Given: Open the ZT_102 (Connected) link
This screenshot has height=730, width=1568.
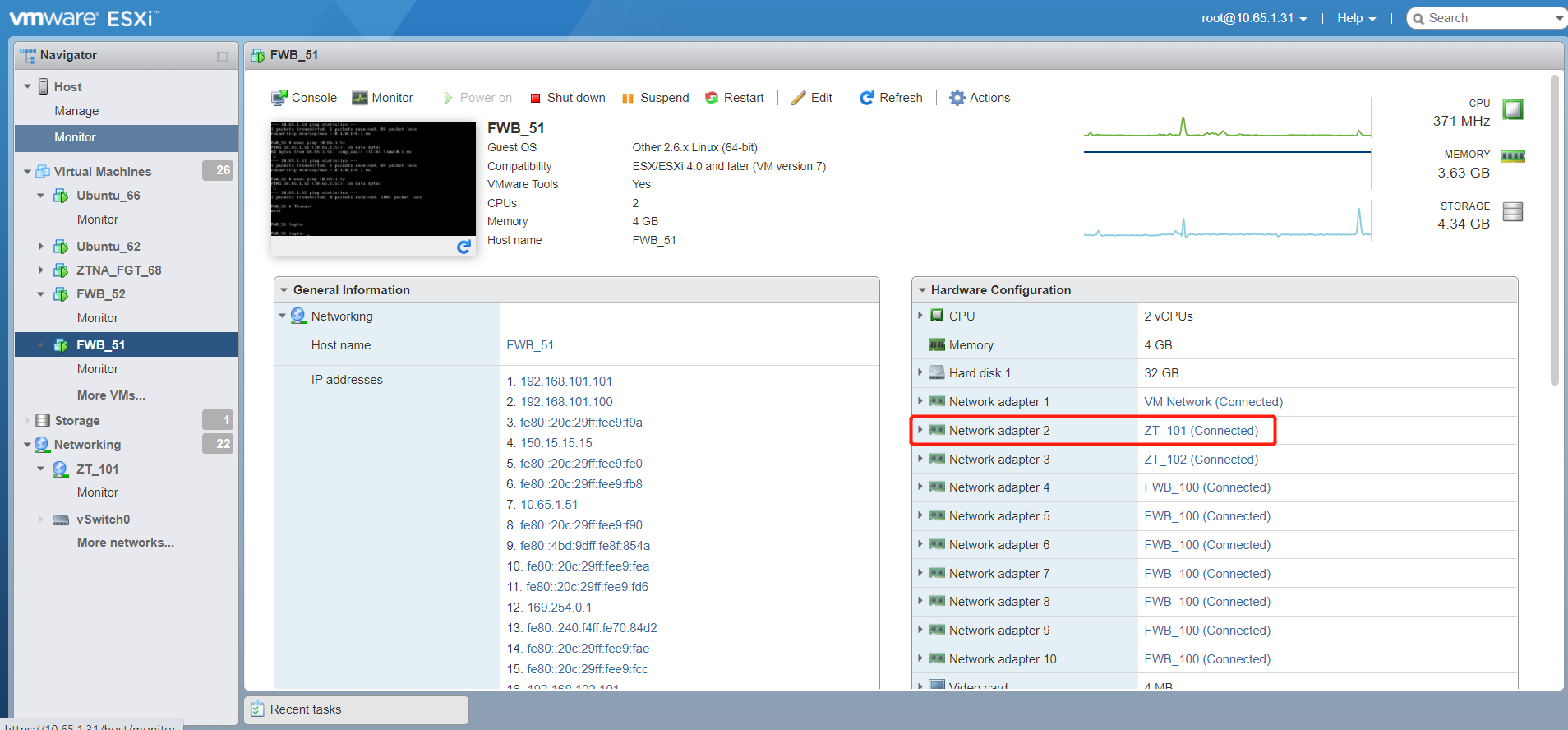Looking at the screenshot, I should pos(1201,460).
